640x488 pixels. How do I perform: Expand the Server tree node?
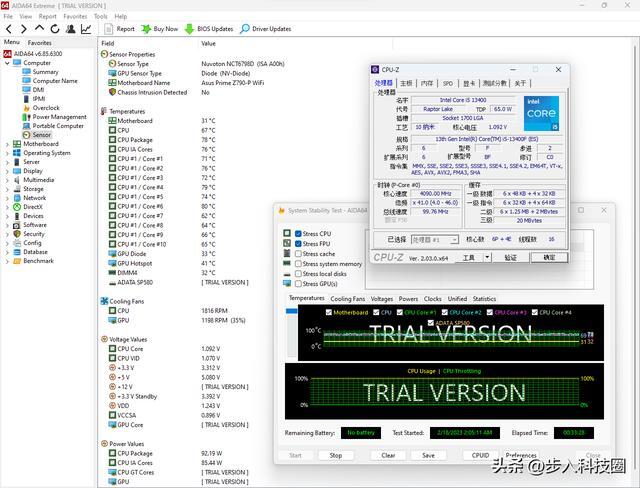coord(7,162)
